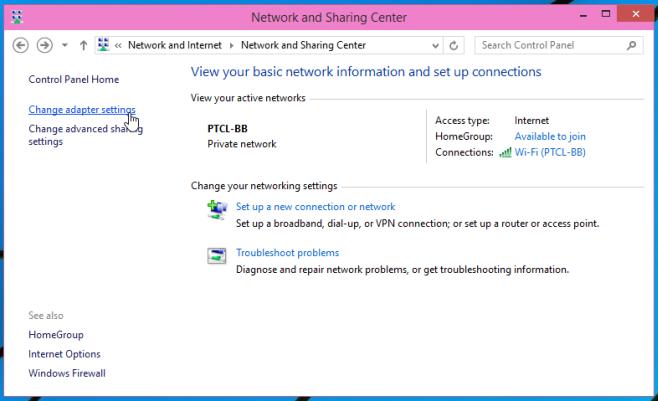Screen dimensions: 658x401
Task: Maximize the Network and Sharing Center window
Action: [x=606, y=14]
